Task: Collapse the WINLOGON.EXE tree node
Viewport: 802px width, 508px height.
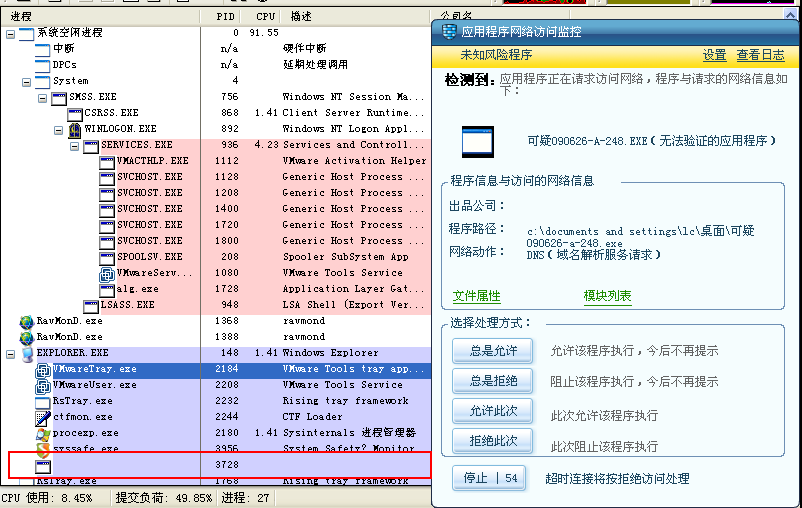Action: 58,130
